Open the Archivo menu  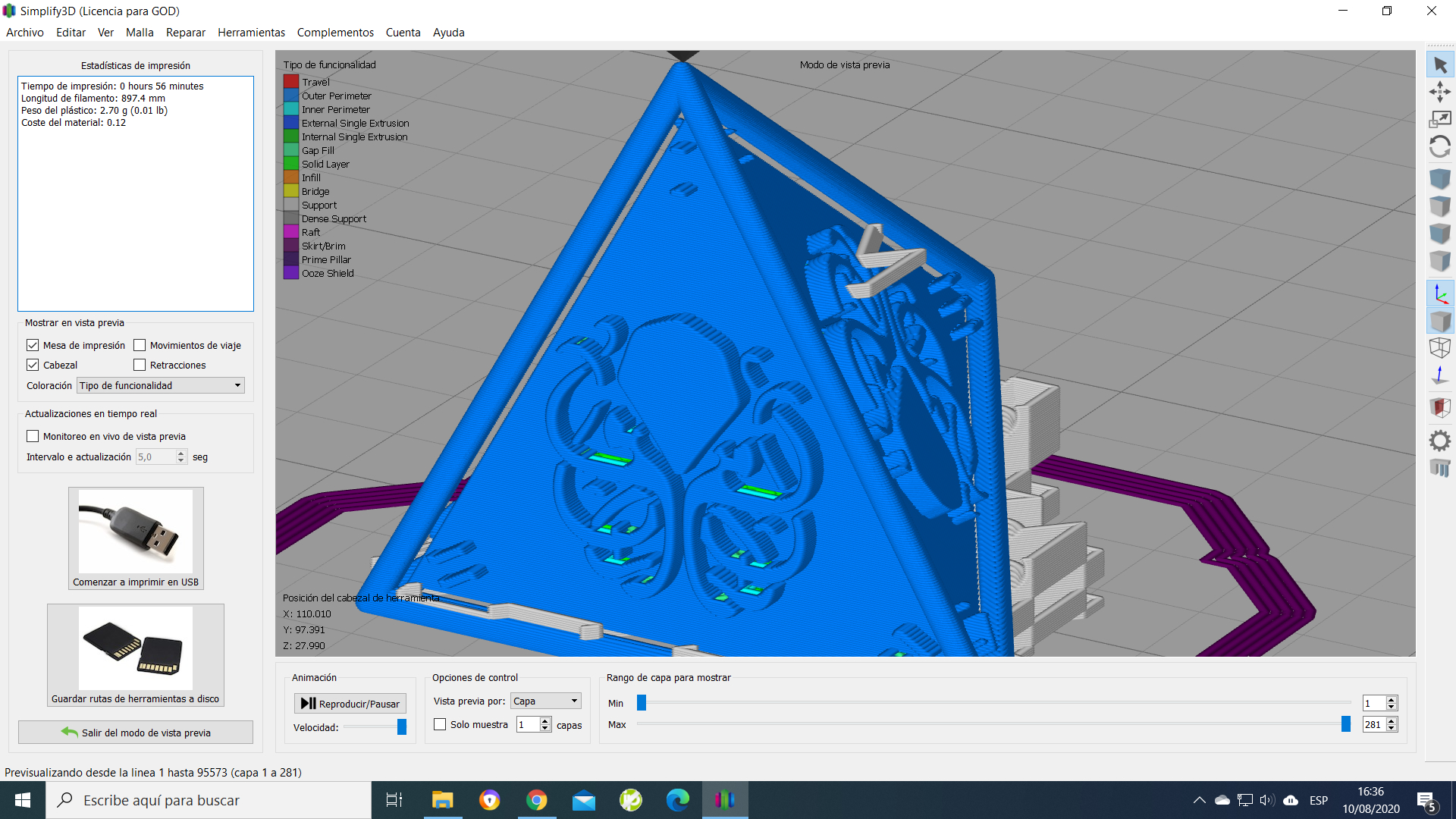[x=25, y=33]
